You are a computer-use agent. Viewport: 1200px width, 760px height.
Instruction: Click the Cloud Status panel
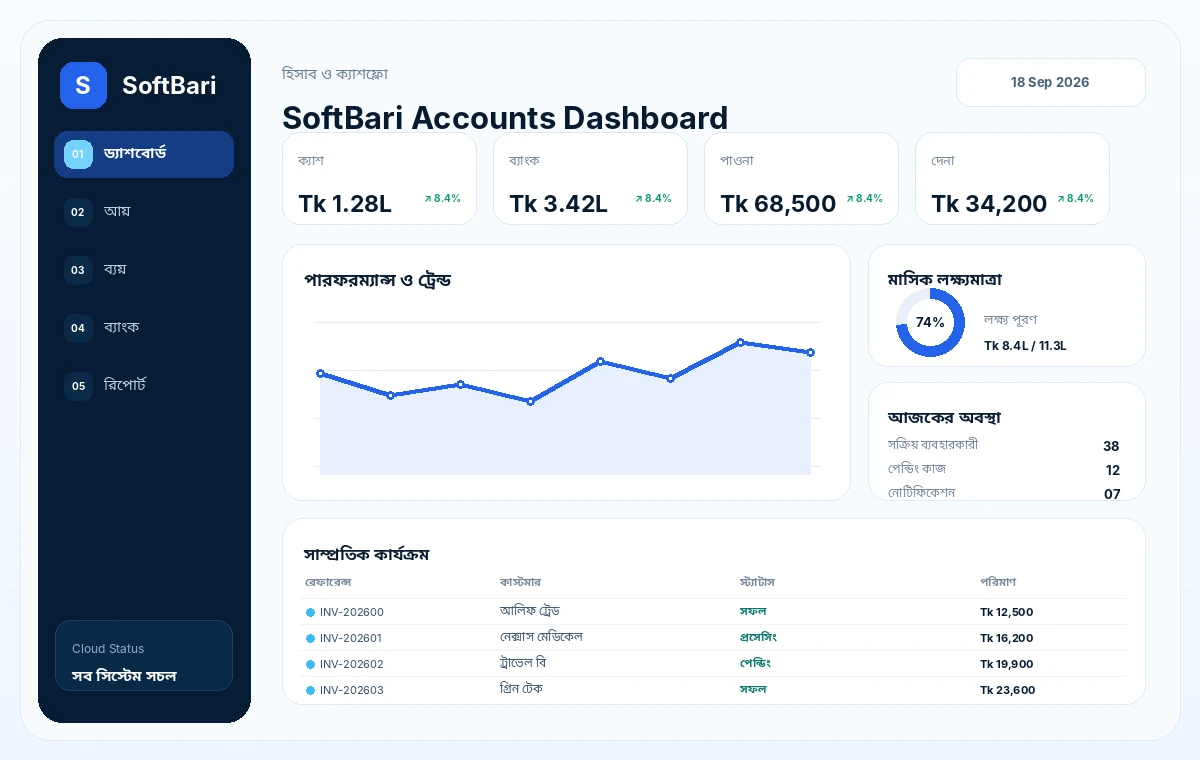coord(144,656)
